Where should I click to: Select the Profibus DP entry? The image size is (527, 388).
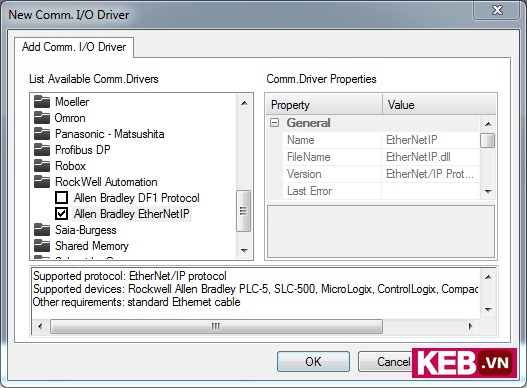tap(83, 150)
